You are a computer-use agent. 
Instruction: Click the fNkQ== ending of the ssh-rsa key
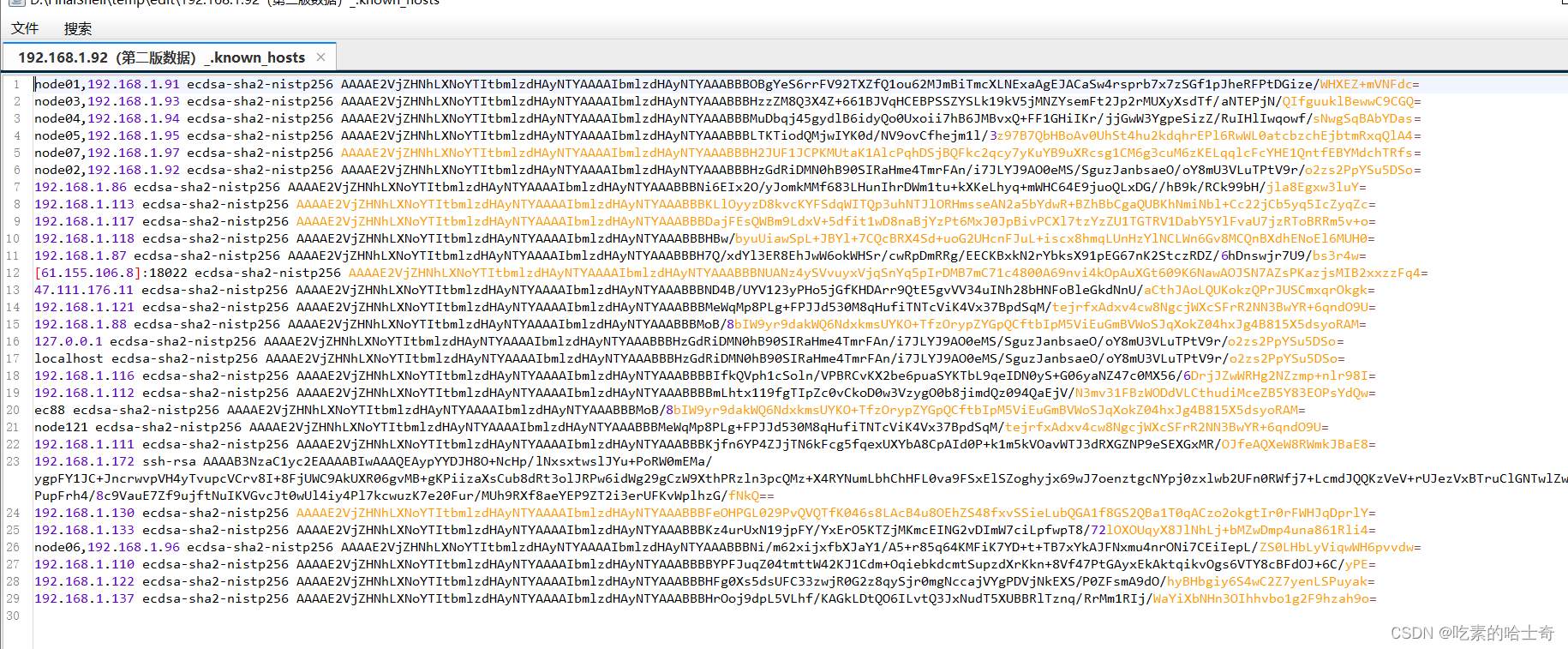[x=751, y=496]
